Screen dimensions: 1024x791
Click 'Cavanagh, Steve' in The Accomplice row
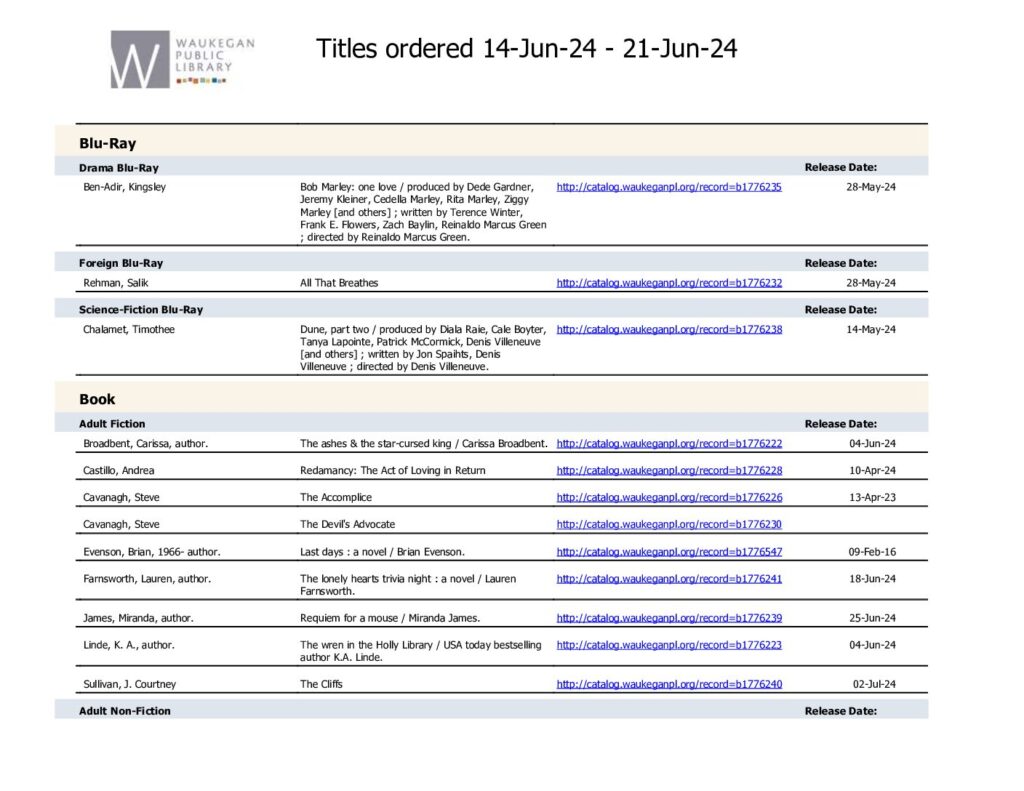pyautogui.click(x=121, y=497)
